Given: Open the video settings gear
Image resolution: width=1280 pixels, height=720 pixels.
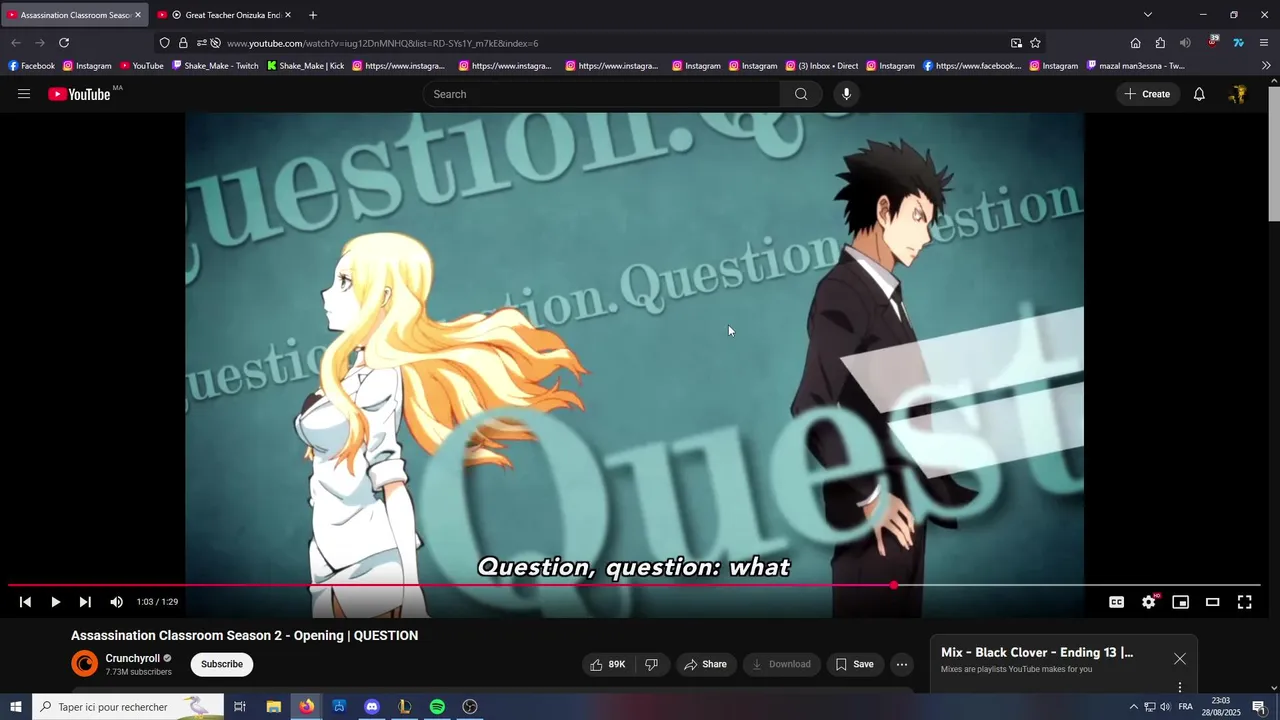Looking at the screenshot, I should (1148, 602).
